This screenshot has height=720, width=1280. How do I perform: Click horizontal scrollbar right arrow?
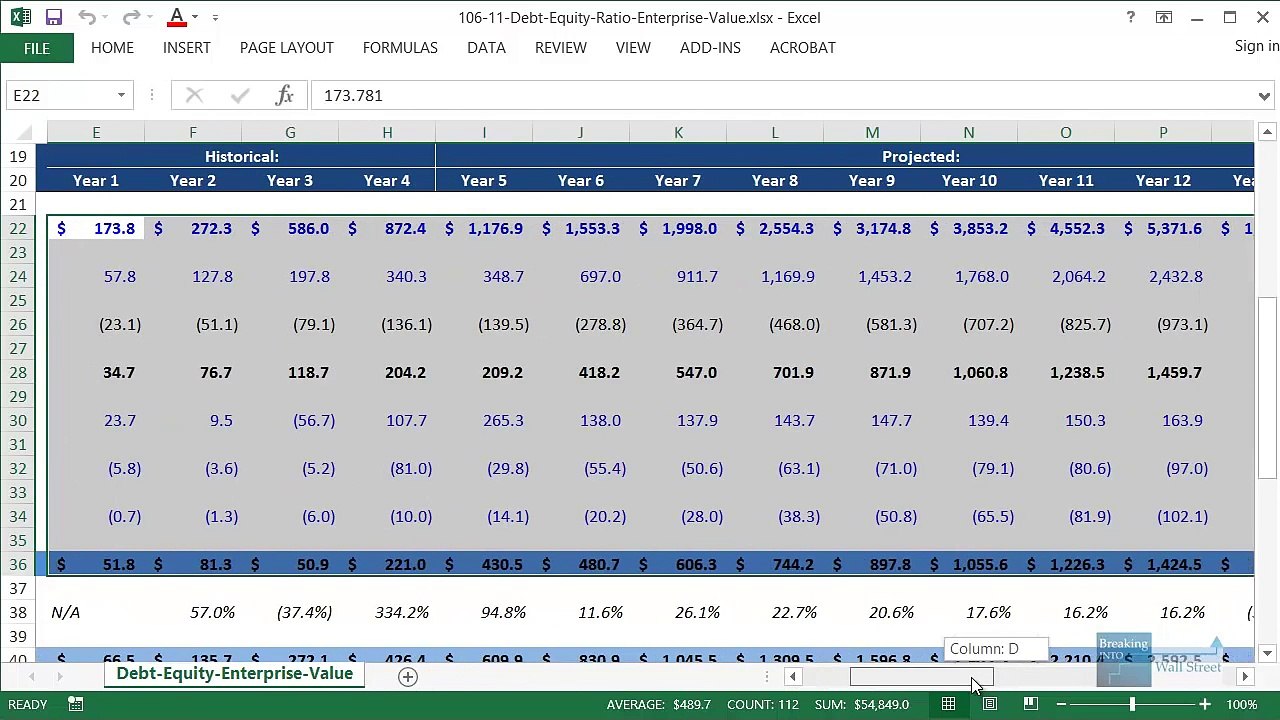(x=1245, y=677)
